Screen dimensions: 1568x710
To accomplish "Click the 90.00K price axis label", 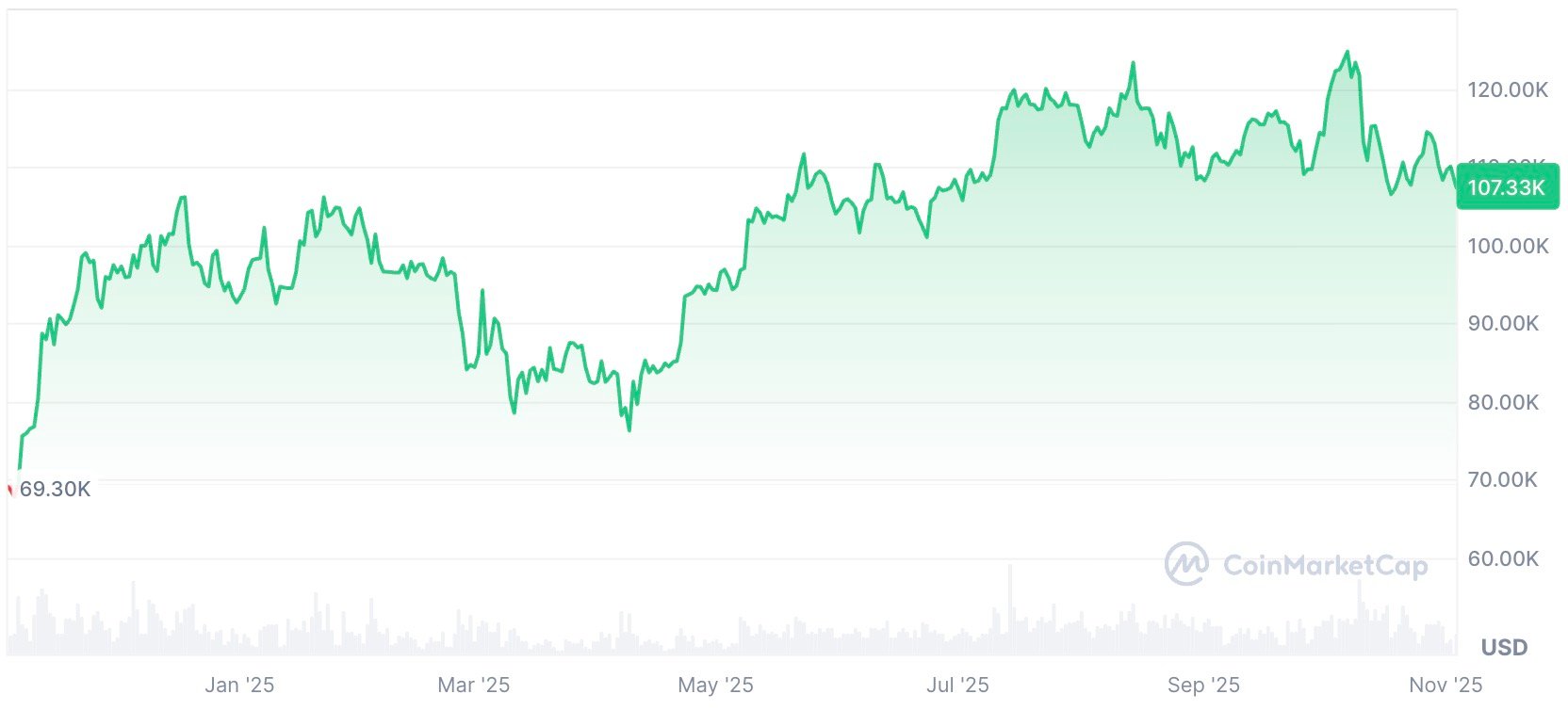I will click(x=1503, y=323).
